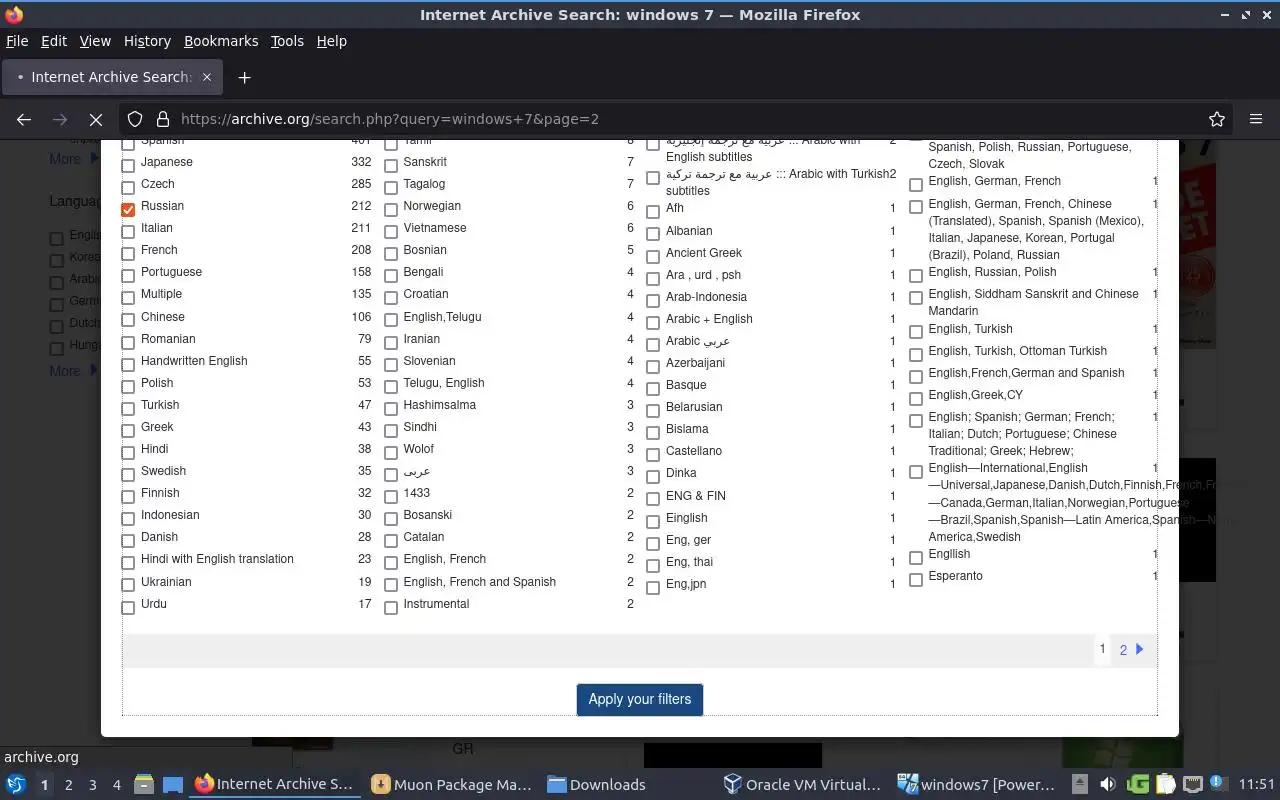Close the Internet Archive Search tab
This screenshot has height=800, width=1280.
207,77
